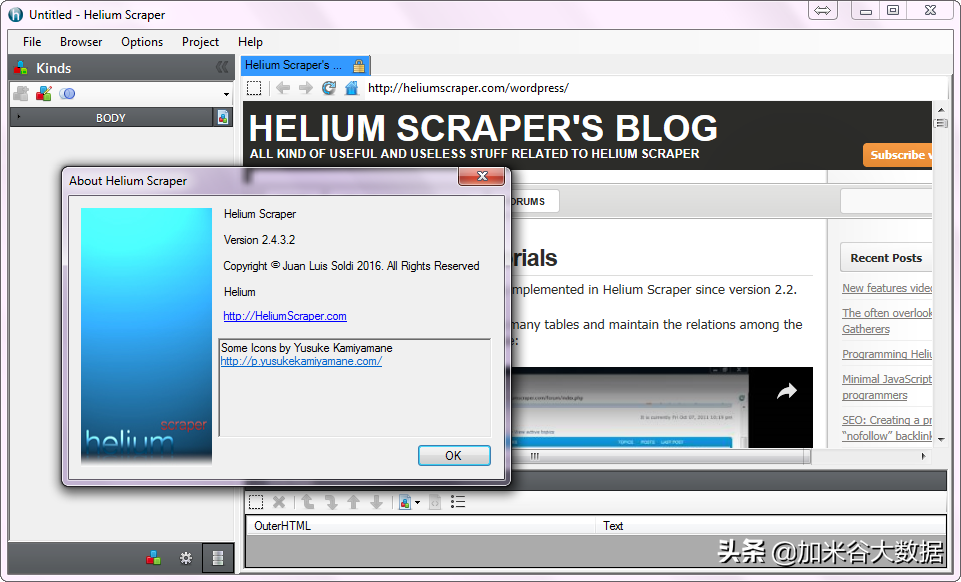Click the delete X icon in selection toolbar
Screen dimensions: 961x582
click(279, 502)
